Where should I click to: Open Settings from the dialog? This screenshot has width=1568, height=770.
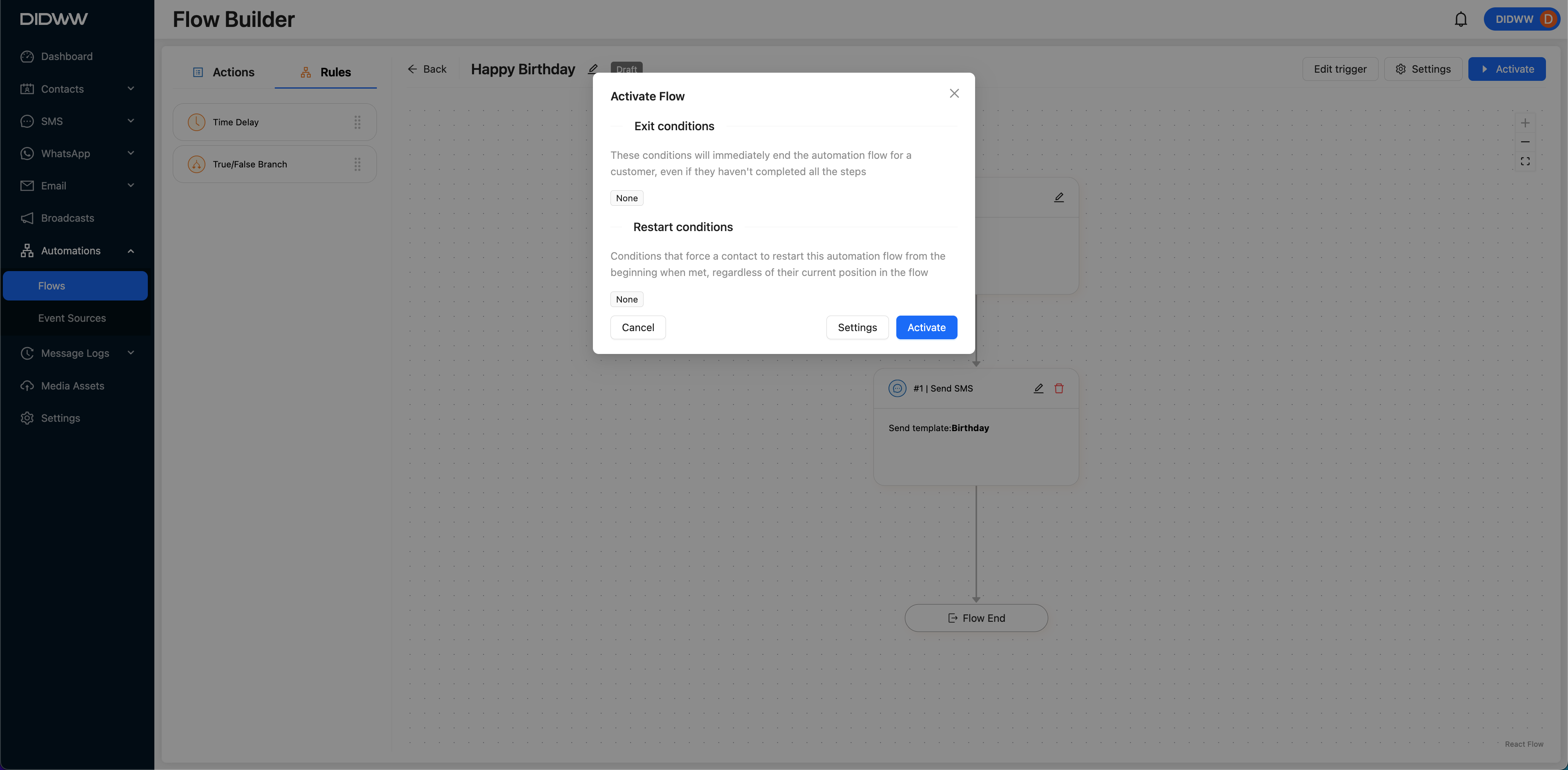click(856, 327)
